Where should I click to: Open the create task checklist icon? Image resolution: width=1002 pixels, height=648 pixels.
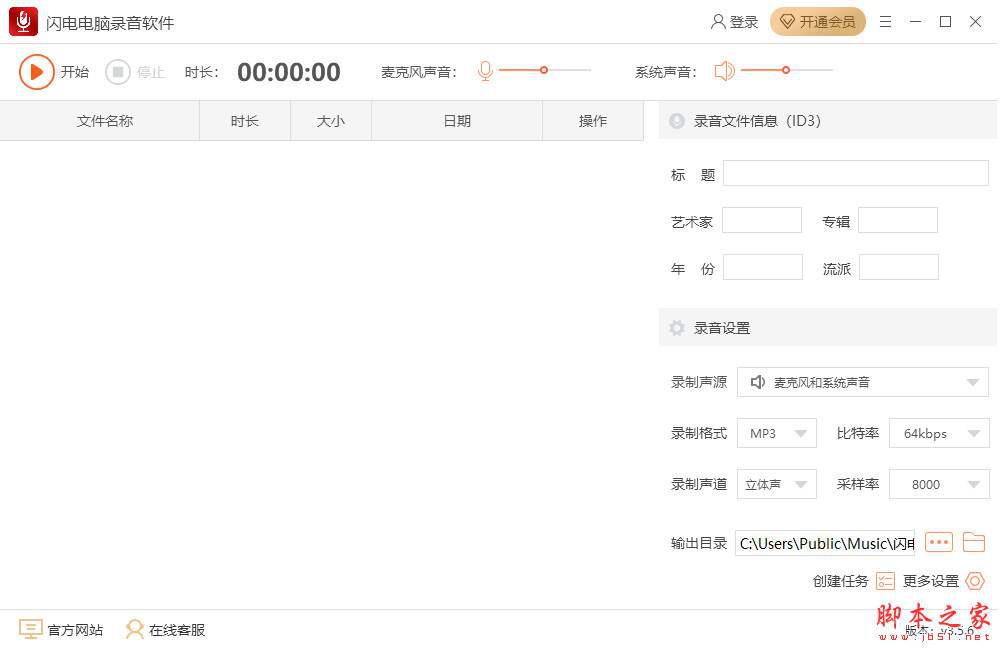tap(884, 580)
